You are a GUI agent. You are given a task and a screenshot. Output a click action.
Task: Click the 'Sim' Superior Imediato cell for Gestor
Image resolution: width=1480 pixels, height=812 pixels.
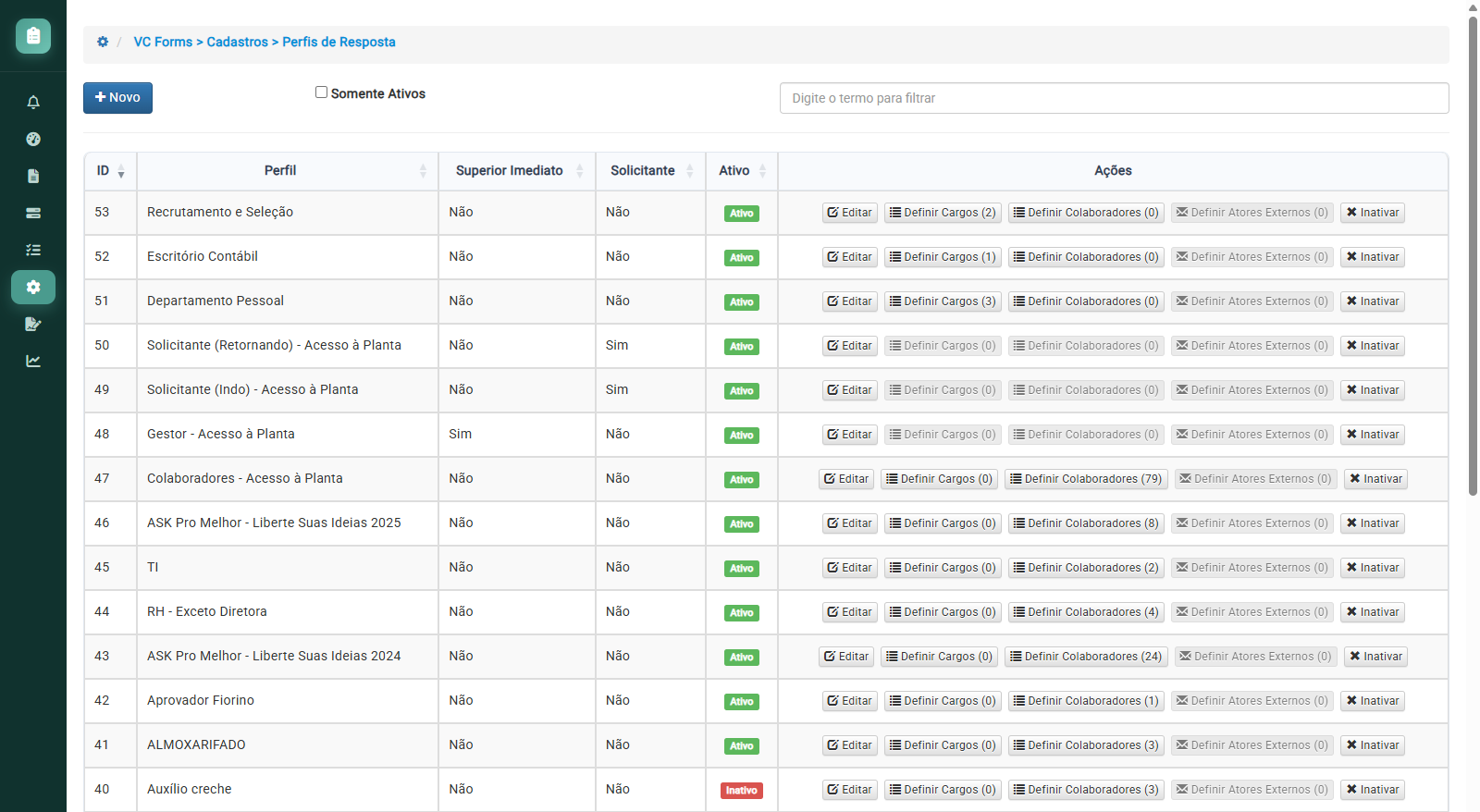(517, 435)
